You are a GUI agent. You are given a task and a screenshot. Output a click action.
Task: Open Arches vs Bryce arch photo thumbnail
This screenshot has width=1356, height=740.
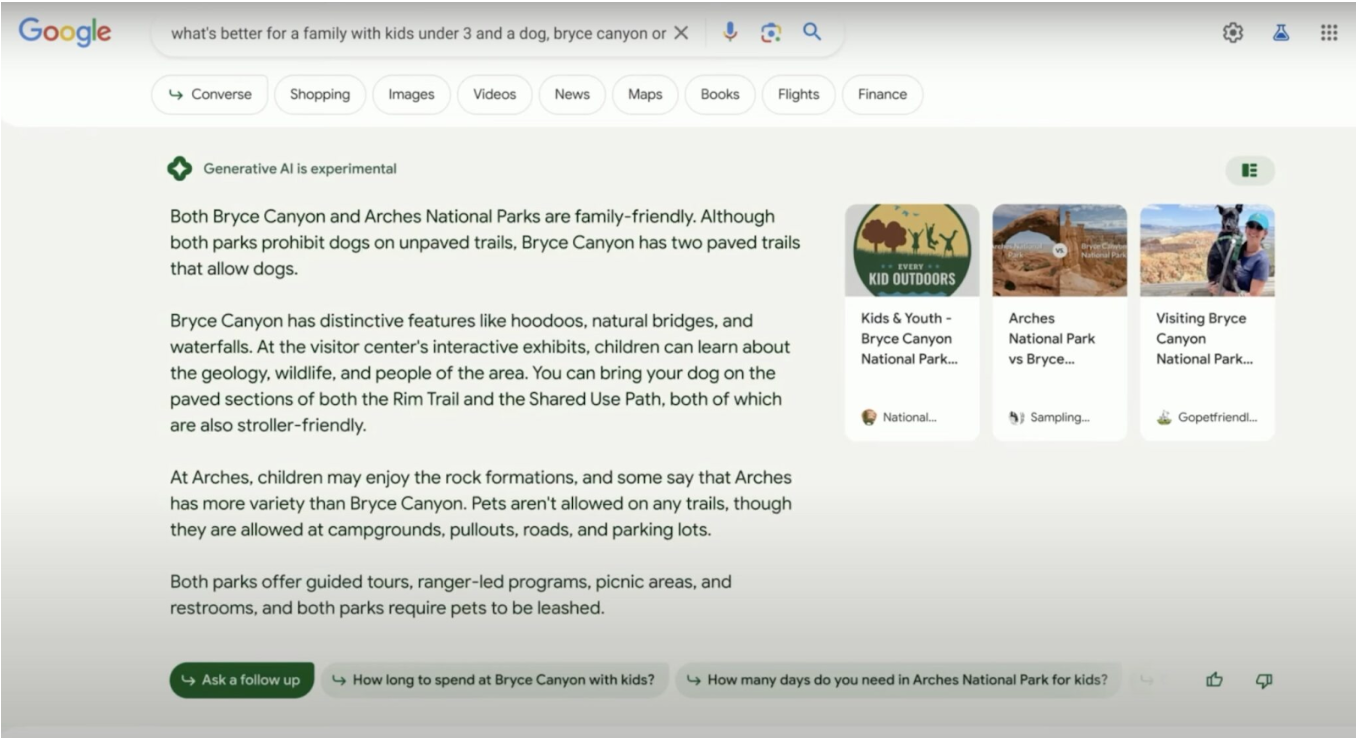1060,250
